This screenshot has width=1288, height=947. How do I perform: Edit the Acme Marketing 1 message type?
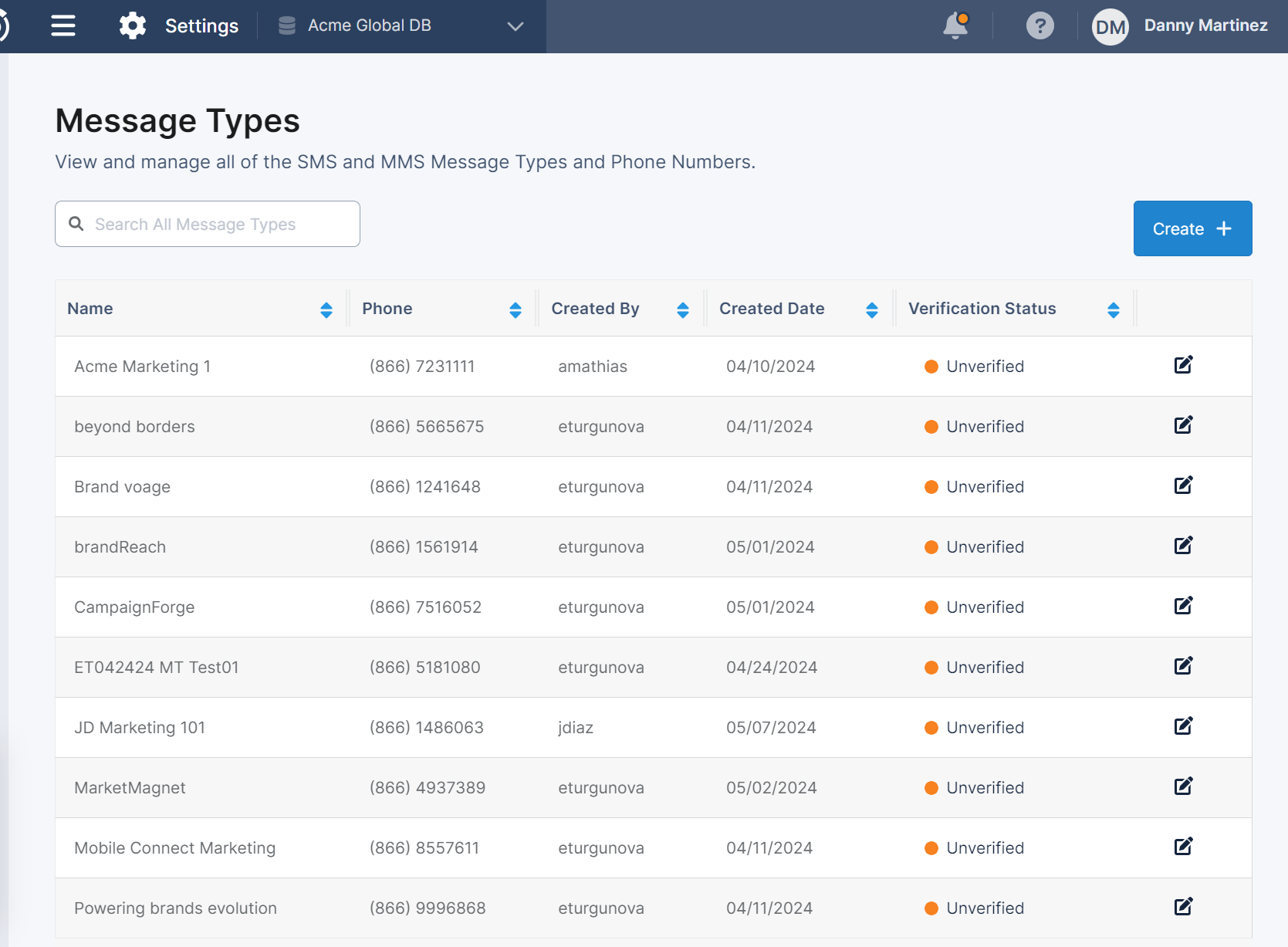[x=1183, y=365]
